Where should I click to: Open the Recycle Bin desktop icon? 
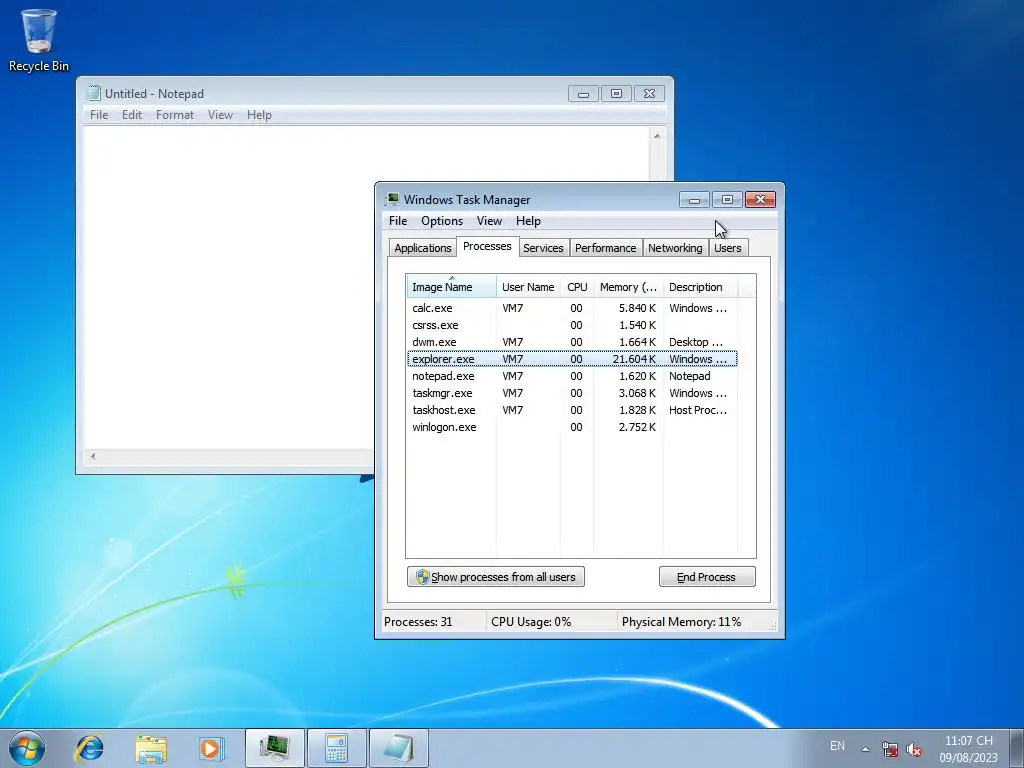(x=39, y=40)
